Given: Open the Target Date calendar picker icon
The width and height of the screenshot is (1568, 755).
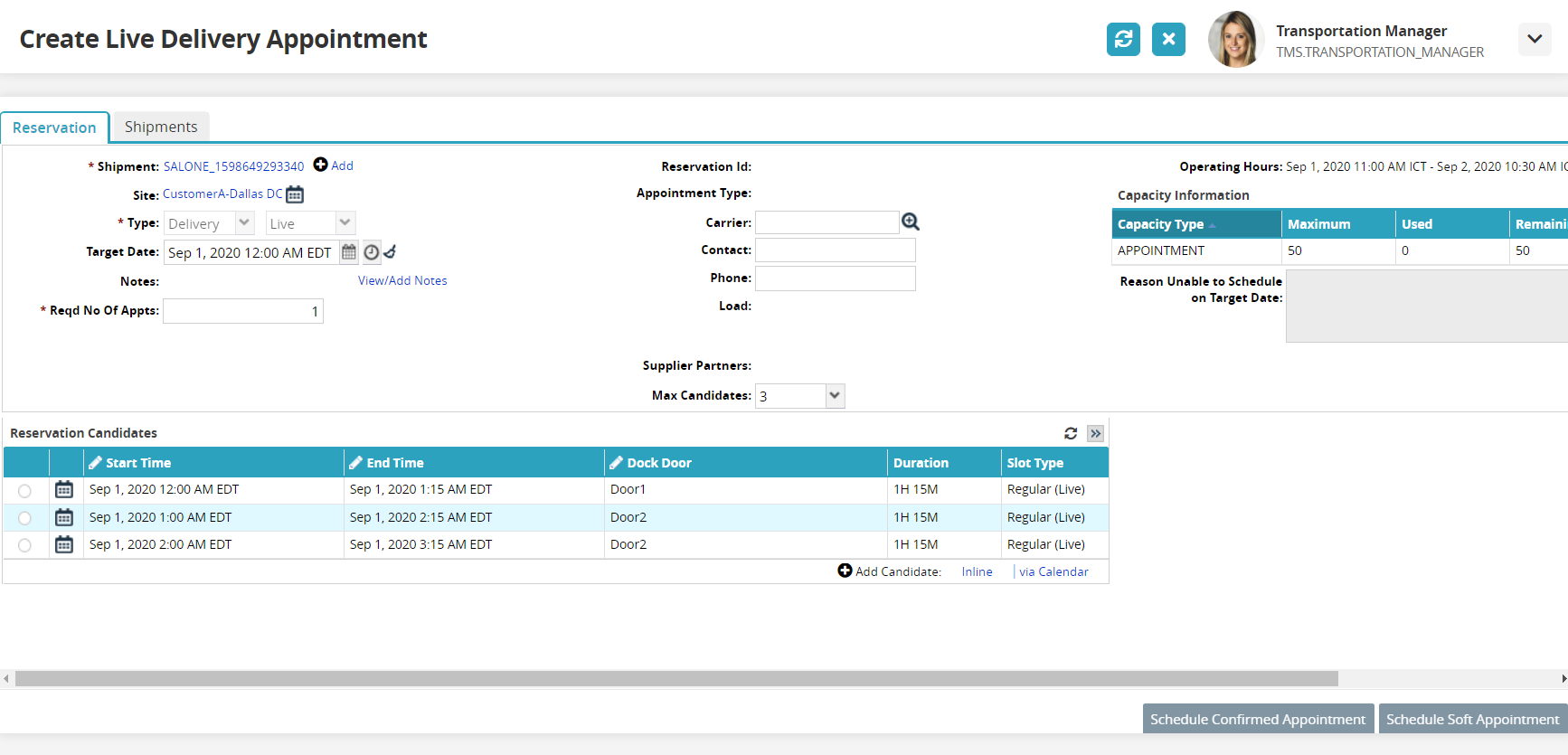Looking at the screenshot, I should point(349,252).
